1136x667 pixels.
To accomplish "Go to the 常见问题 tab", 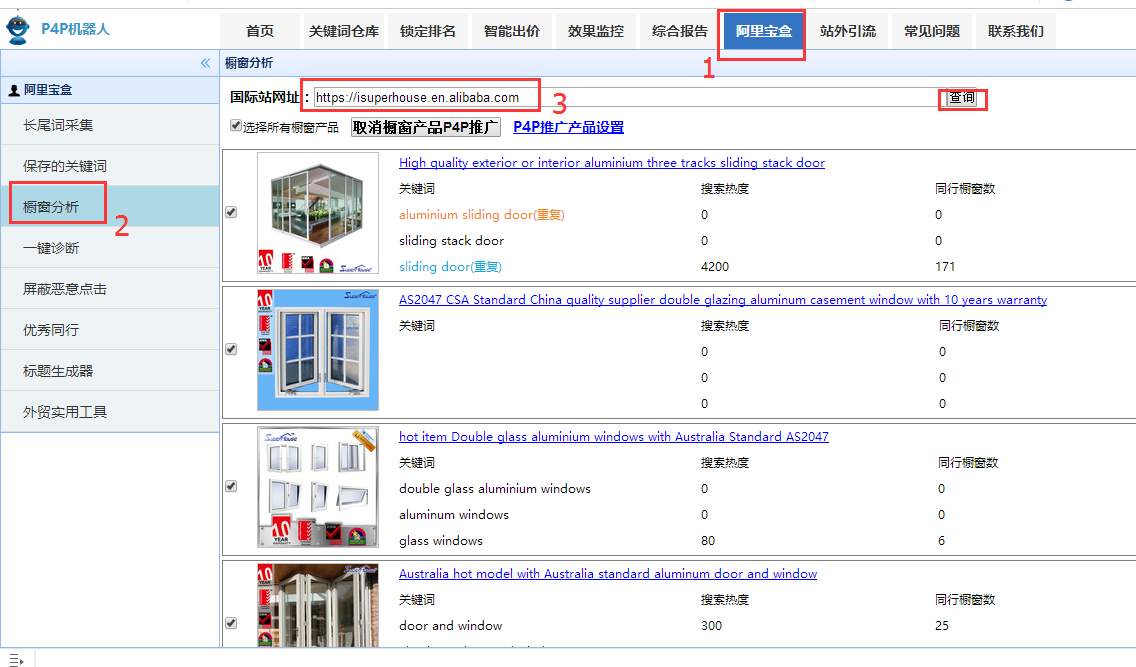I will [x=932, y=31].
